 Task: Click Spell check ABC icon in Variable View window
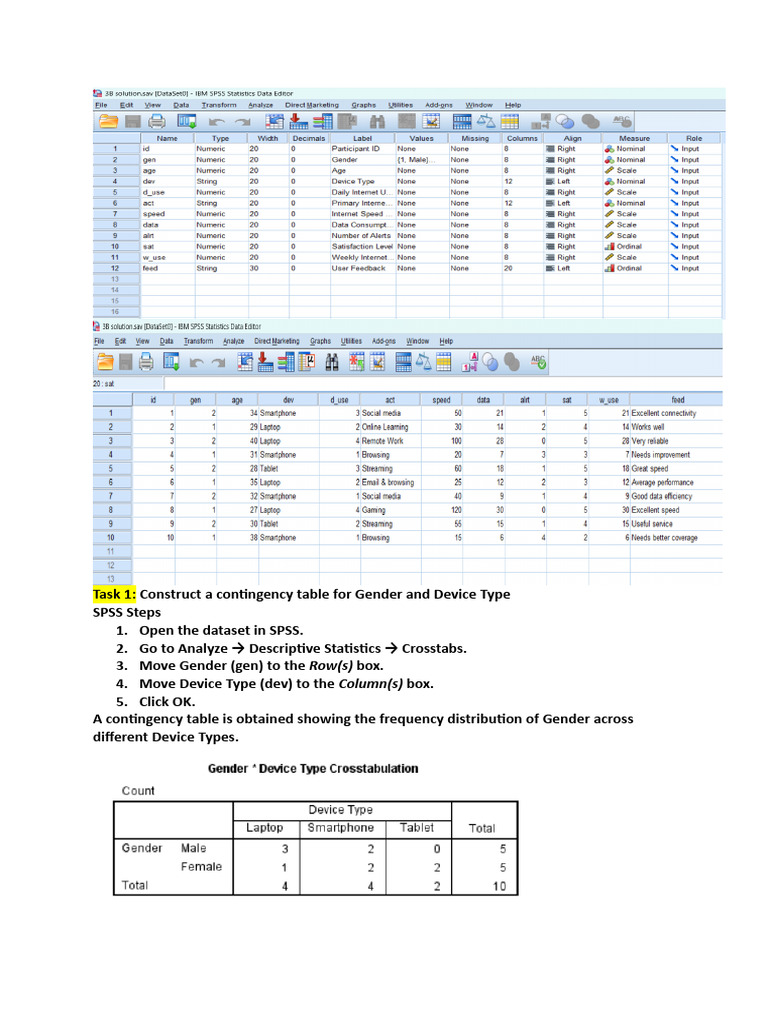(622, 120)
